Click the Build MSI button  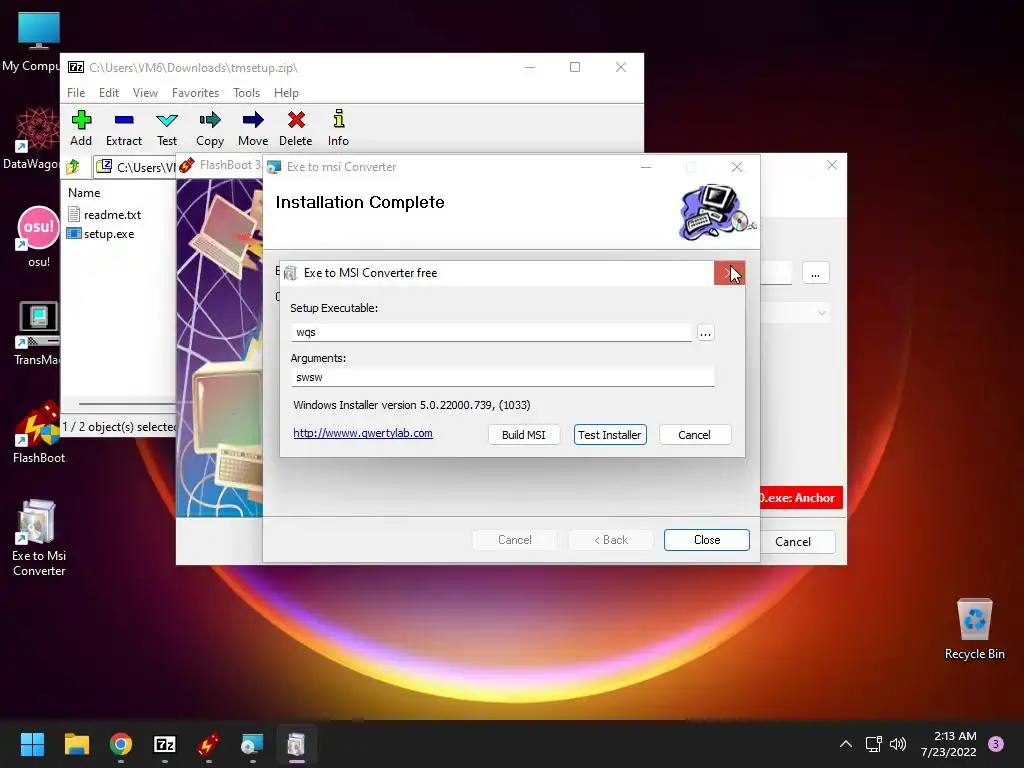point(524,435)
